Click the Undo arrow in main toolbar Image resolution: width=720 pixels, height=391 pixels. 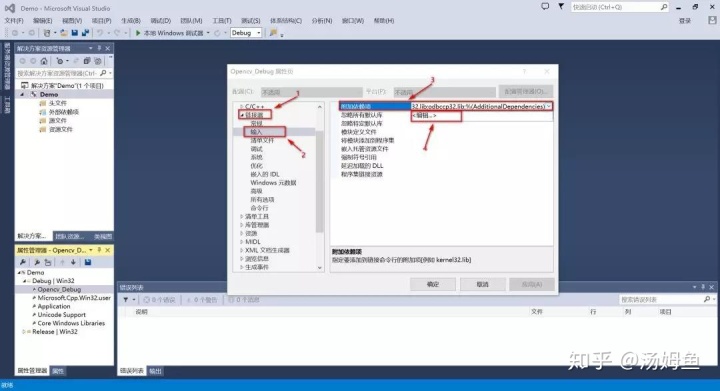[100, 33]
